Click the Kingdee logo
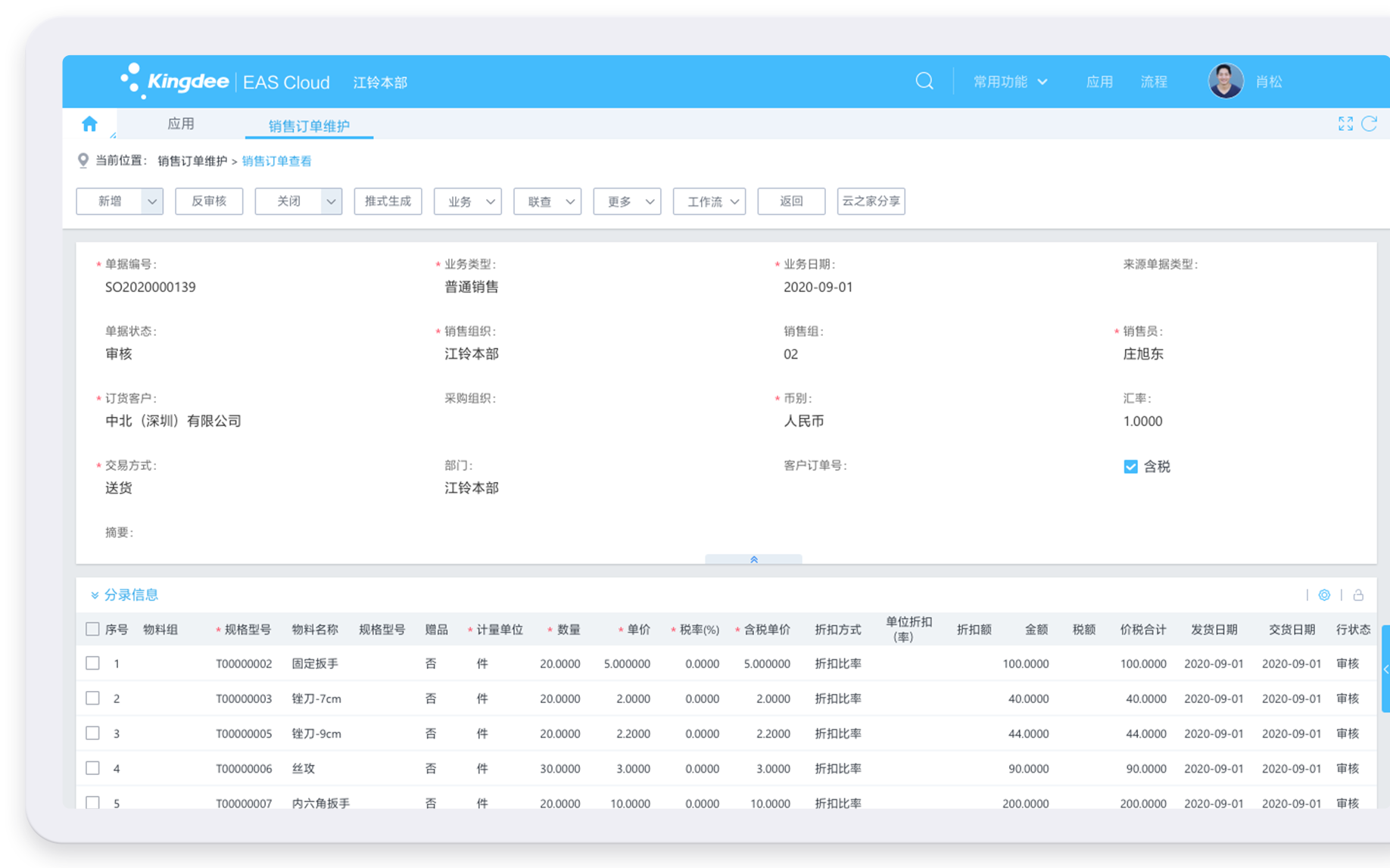Image resolution: width=1390 pixels, height=868 pixels. coord(175,81)
